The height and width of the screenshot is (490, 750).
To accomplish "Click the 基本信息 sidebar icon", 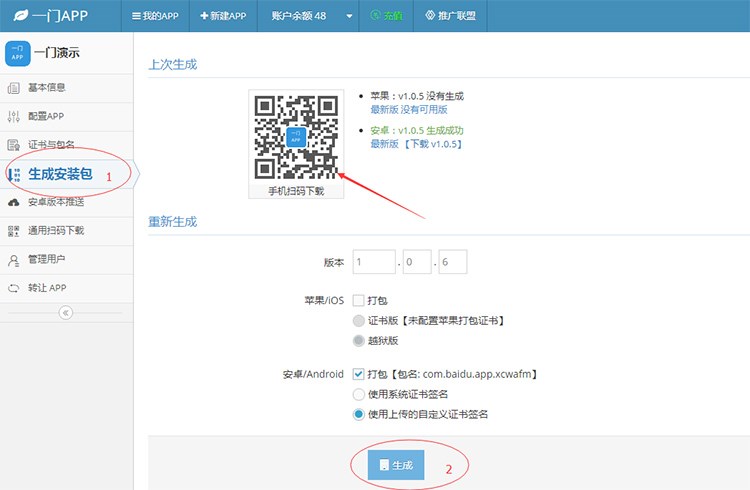I will (14, 88).
